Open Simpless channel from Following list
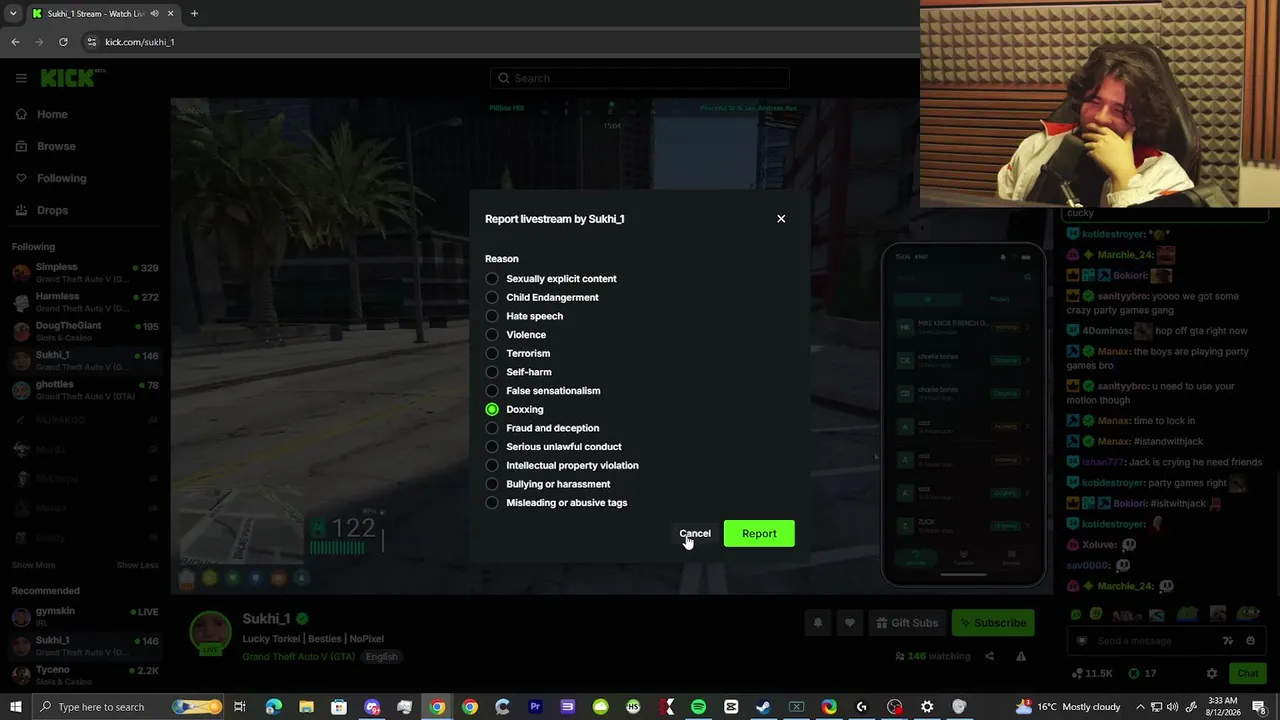 tap(85, 272)
